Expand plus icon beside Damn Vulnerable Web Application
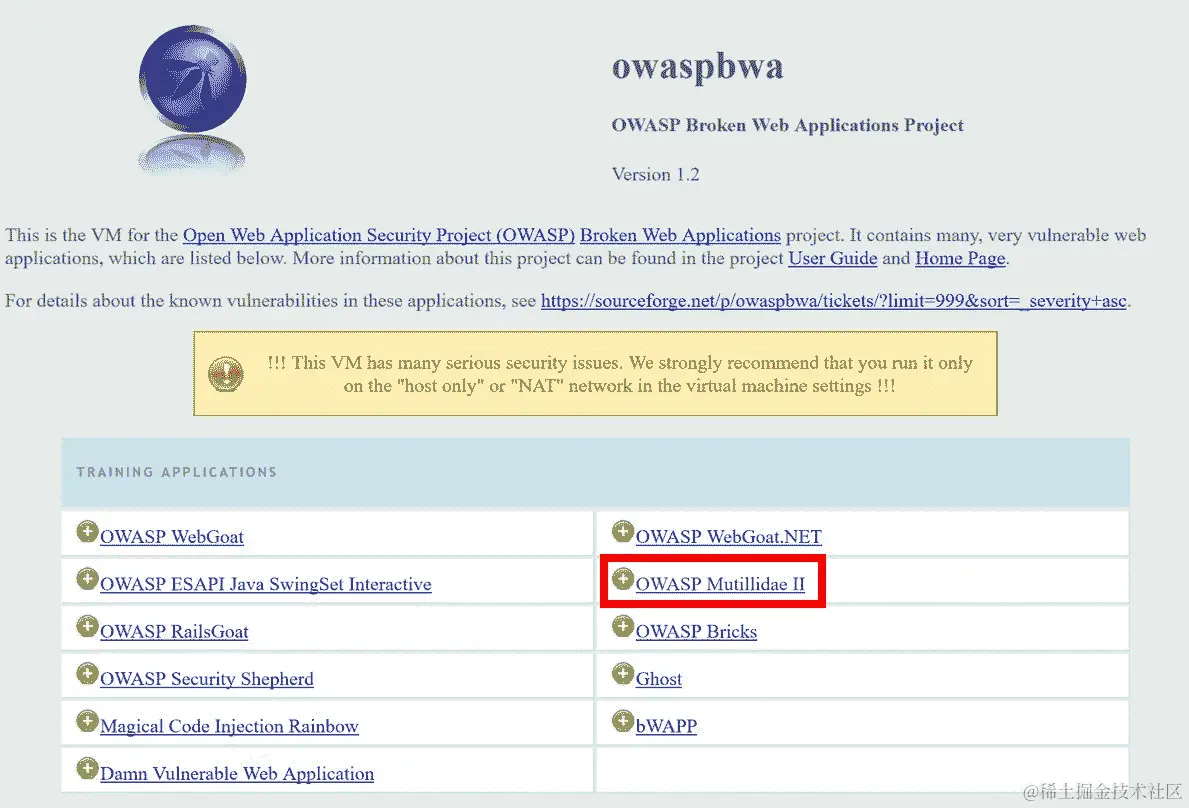The height and width of the screenshot is (808, 1189). pyautogui.click(x=87, y=768)
